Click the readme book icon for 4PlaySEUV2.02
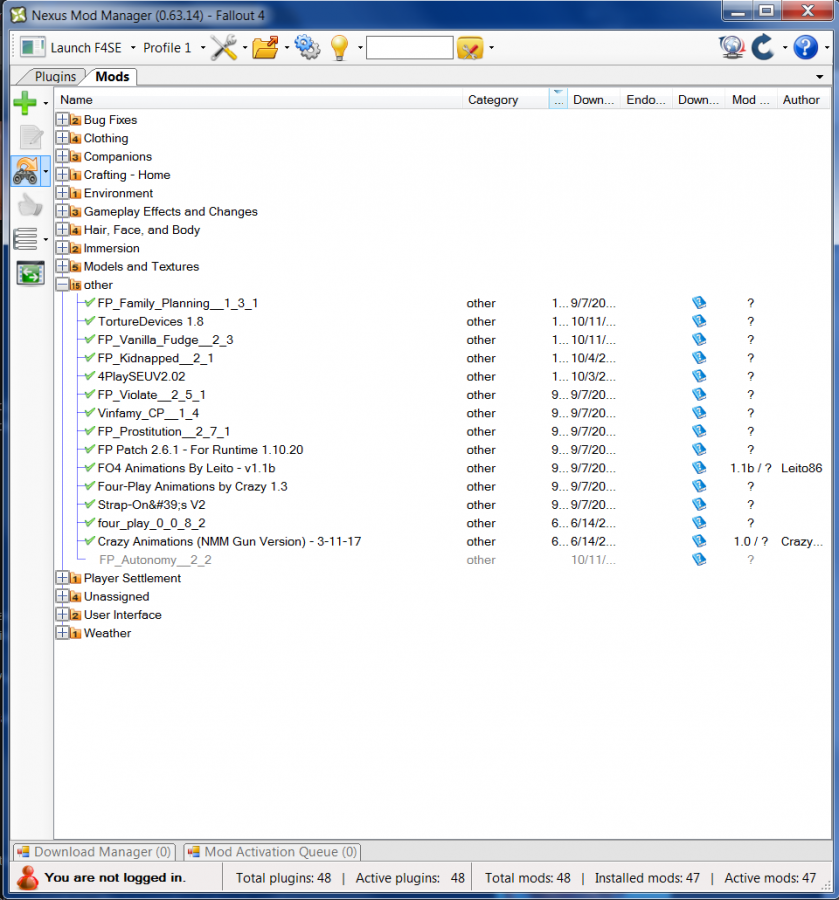This screenshot has width=839, height=900. pos(698,376)
